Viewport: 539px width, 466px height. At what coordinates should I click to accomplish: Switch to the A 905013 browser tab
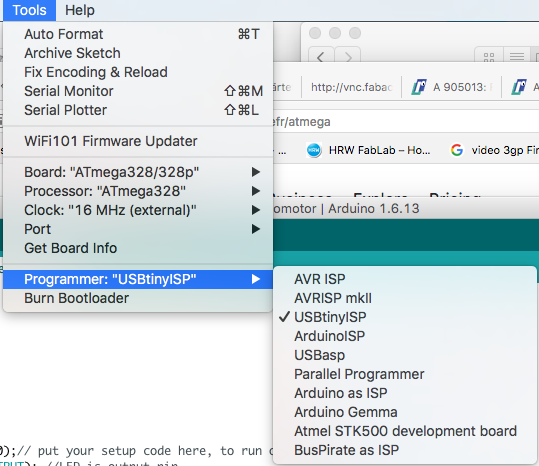(451, 87)
